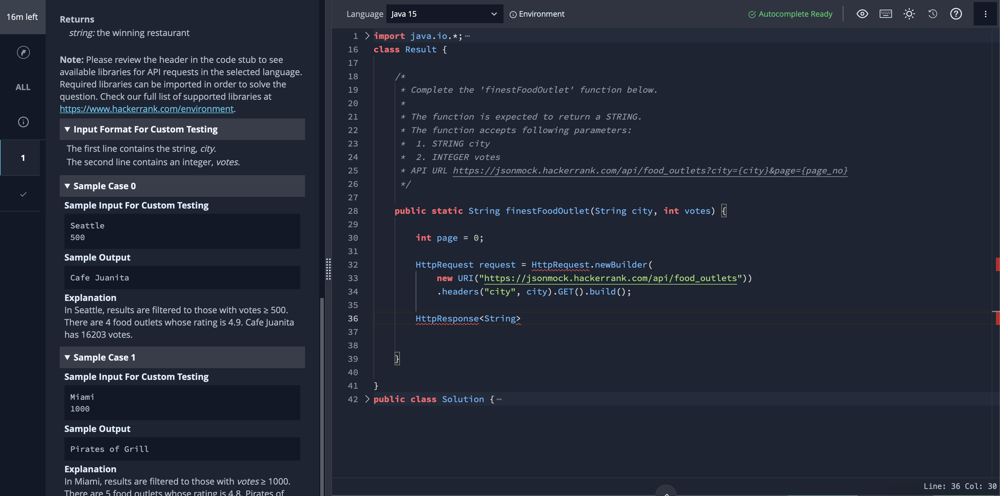Open the Environment info link
The image size is (1000, 496).
[536, 14]
